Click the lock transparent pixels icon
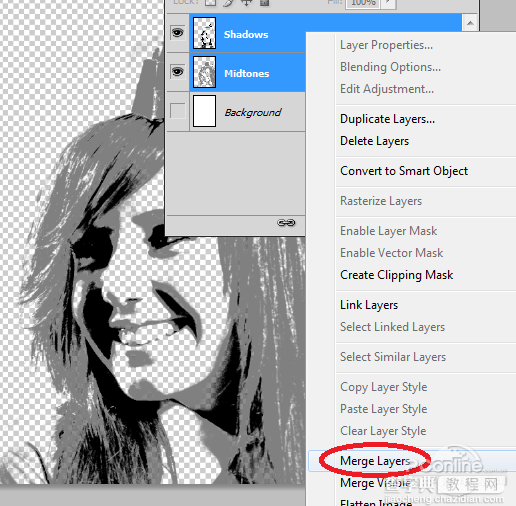Screen dimensions: 516x506 [210, 3]
